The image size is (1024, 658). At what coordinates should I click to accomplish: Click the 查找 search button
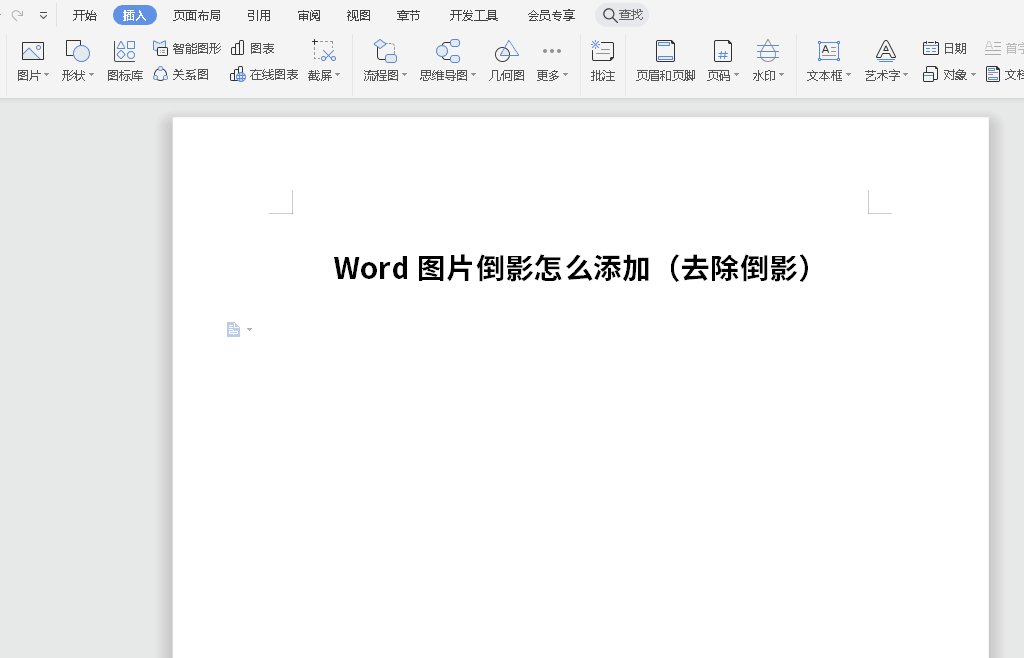(622, 15)
